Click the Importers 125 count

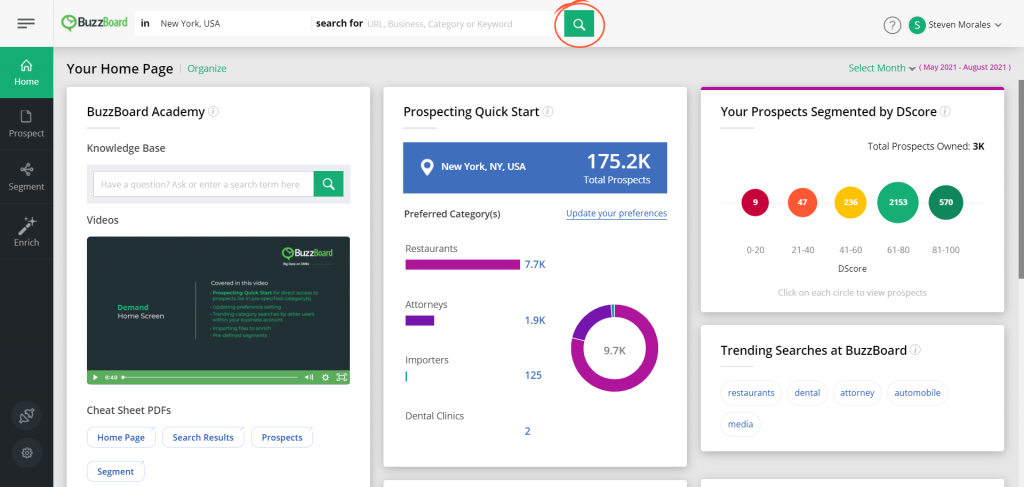pyautogui.click(x=533, y=375)
